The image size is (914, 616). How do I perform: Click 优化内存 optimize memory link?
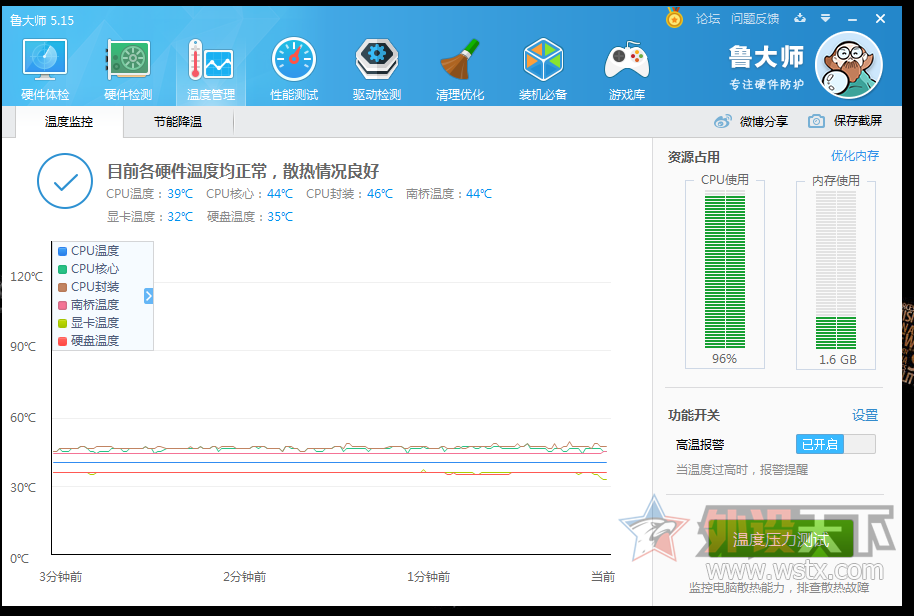(855, 156)
